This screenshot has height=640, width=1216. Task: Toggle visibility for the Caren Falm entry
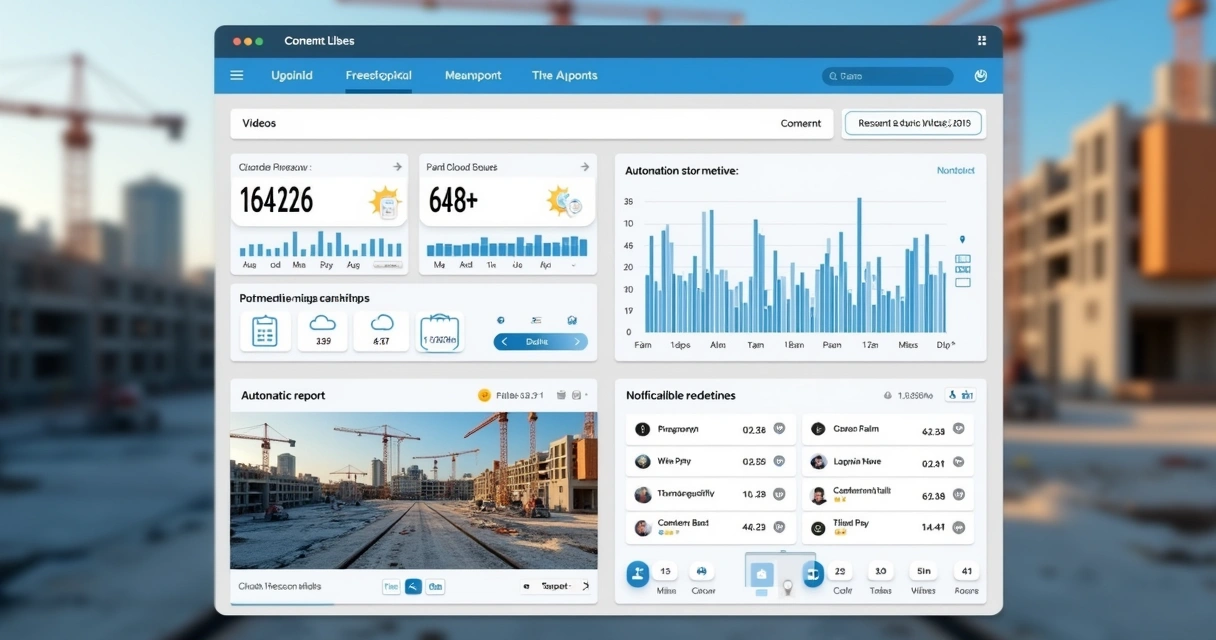(x=959, y=428)
